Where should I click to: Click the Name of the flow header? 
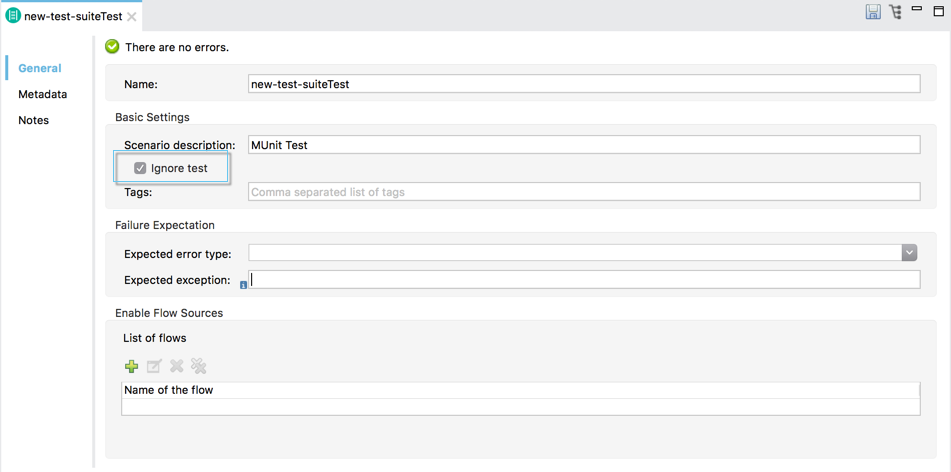[169, 390]
